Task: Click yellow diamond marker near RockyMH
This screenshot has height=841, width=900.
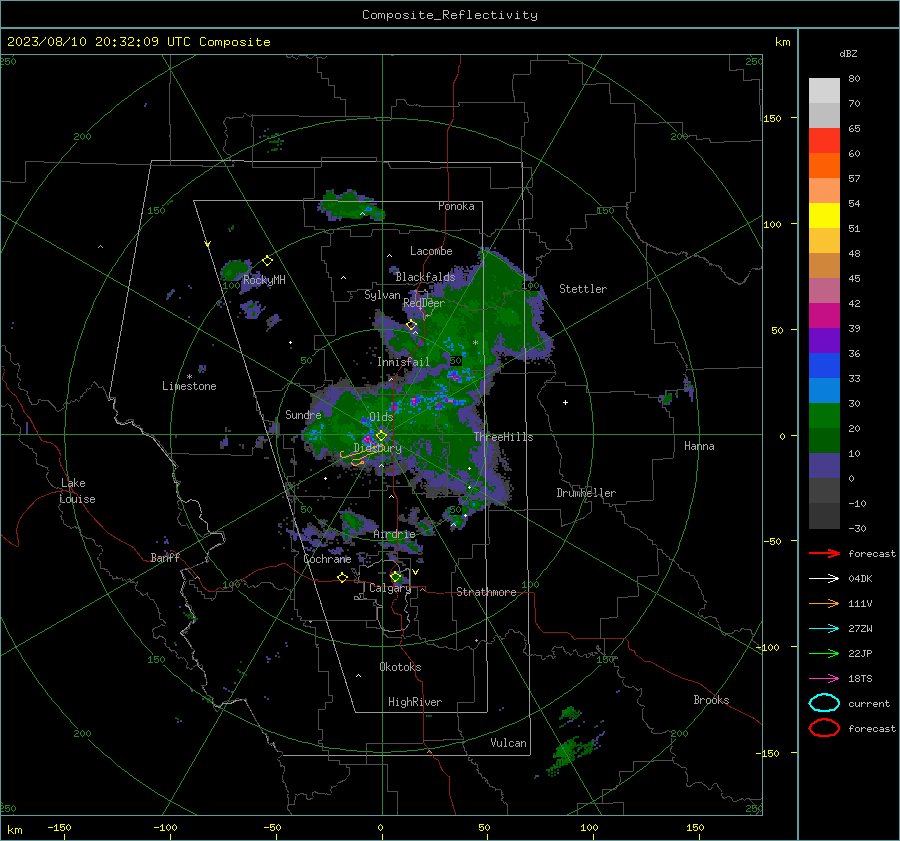Action: coord(267,261)
